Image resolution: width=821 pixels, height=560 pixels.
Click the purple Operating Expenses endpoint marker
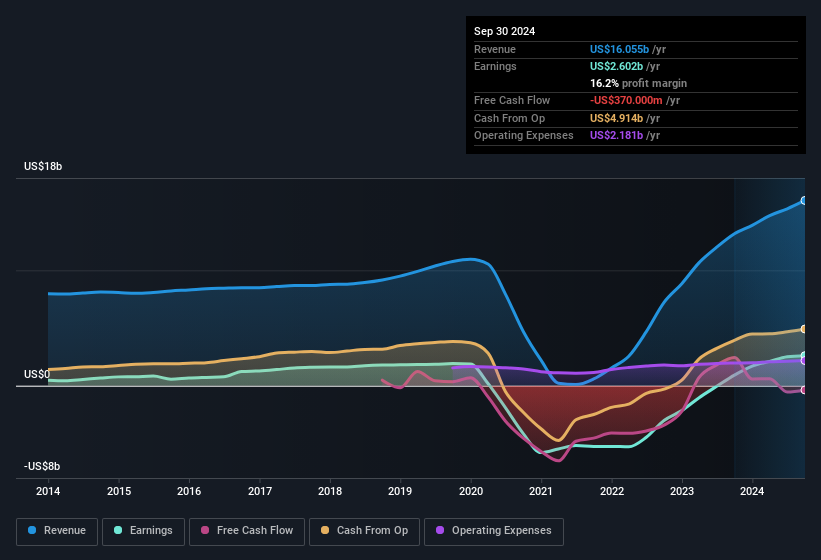[x=804, y=361]
